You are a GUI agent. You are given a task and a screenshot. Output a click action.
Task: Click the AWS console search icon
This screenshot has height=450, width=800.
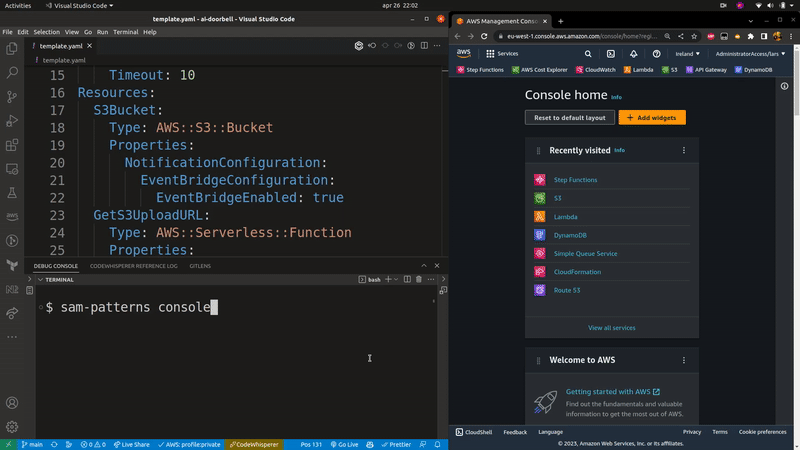(x=588, y=54)
